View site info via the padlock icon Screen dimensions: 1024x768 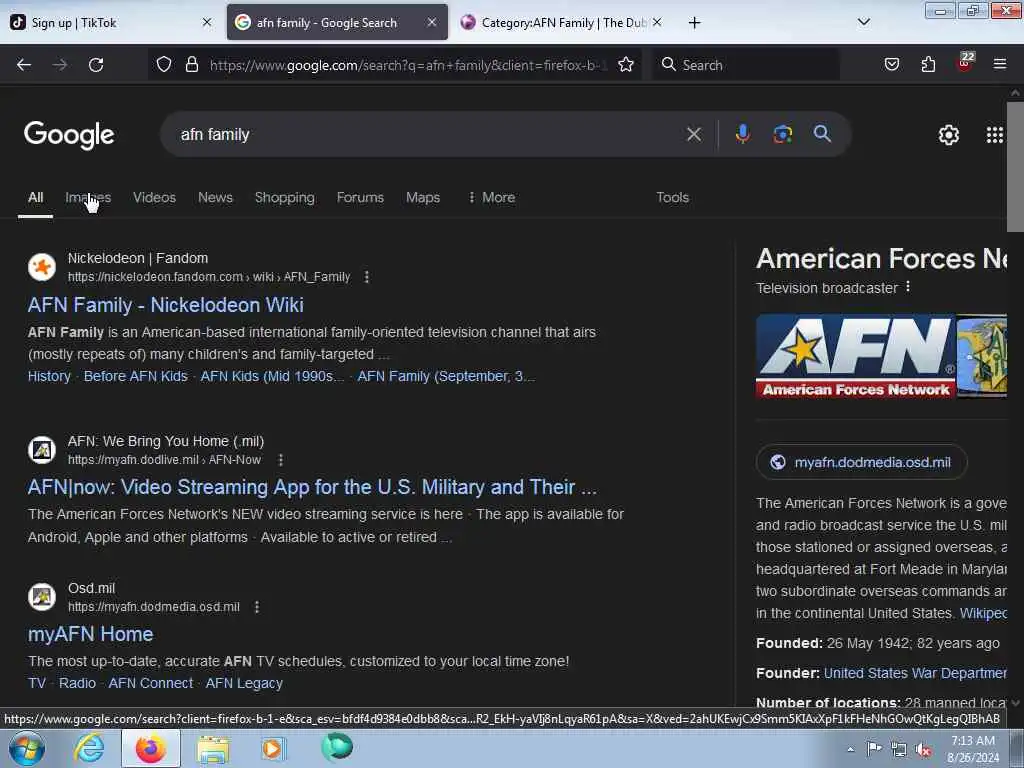click(191, 64)
